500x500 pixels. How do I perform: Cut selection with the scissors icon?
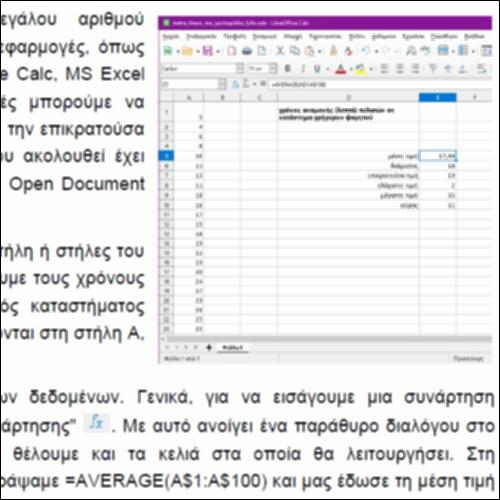pyautogui.click(x=280, y=51)
